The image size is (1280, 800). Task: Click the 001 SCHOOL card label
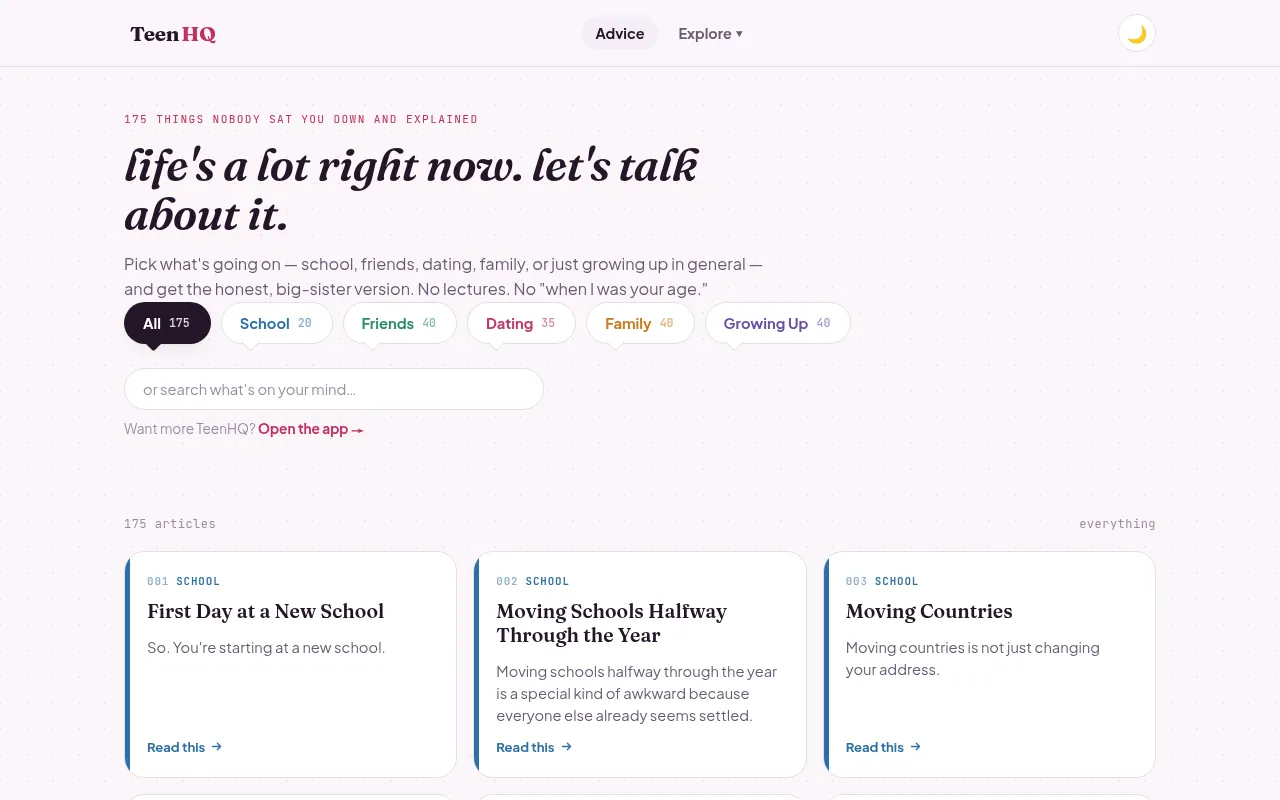(x=183, y=581)
